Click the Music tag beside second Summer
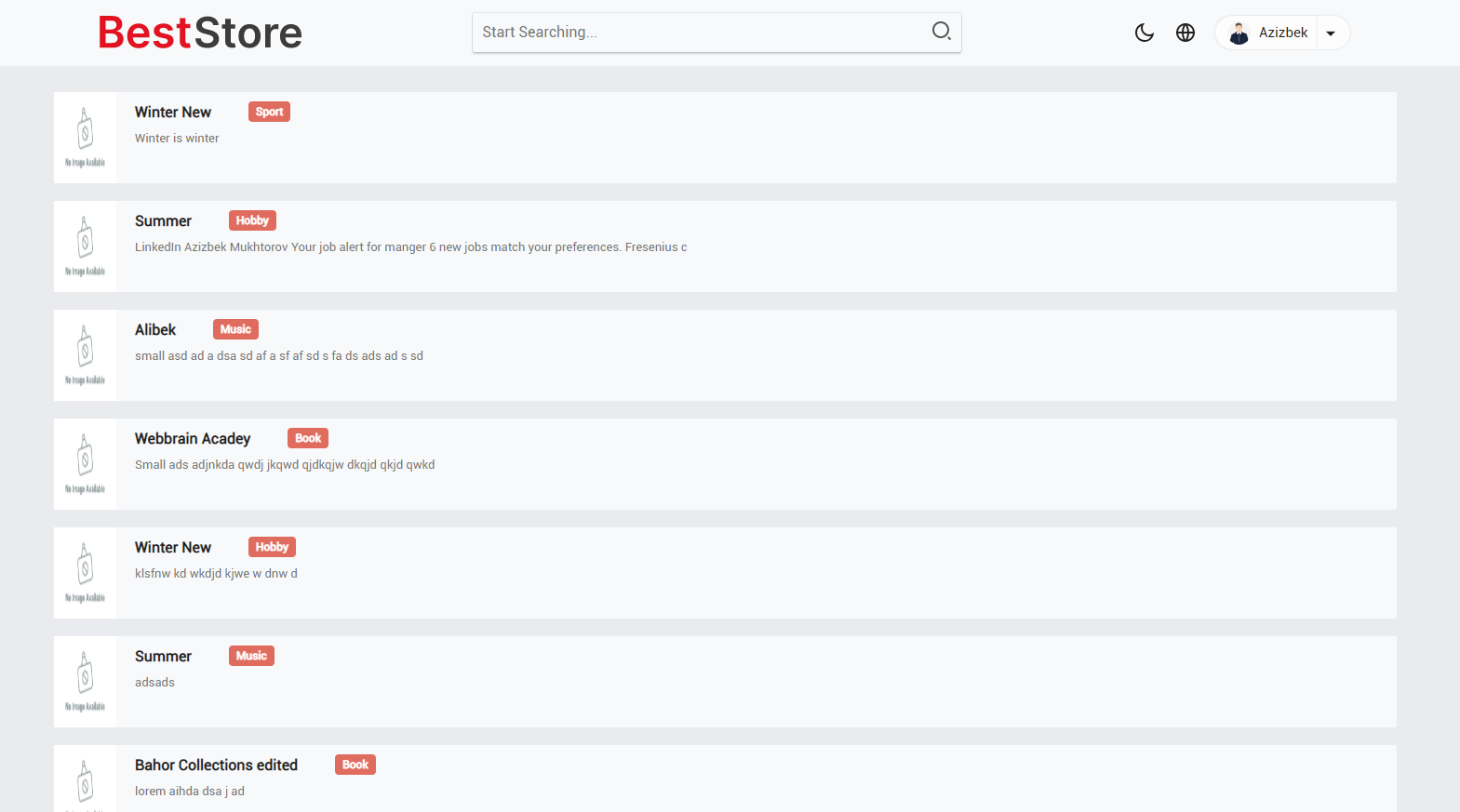Screen dimensions: 1460x812 click(251, 656)
